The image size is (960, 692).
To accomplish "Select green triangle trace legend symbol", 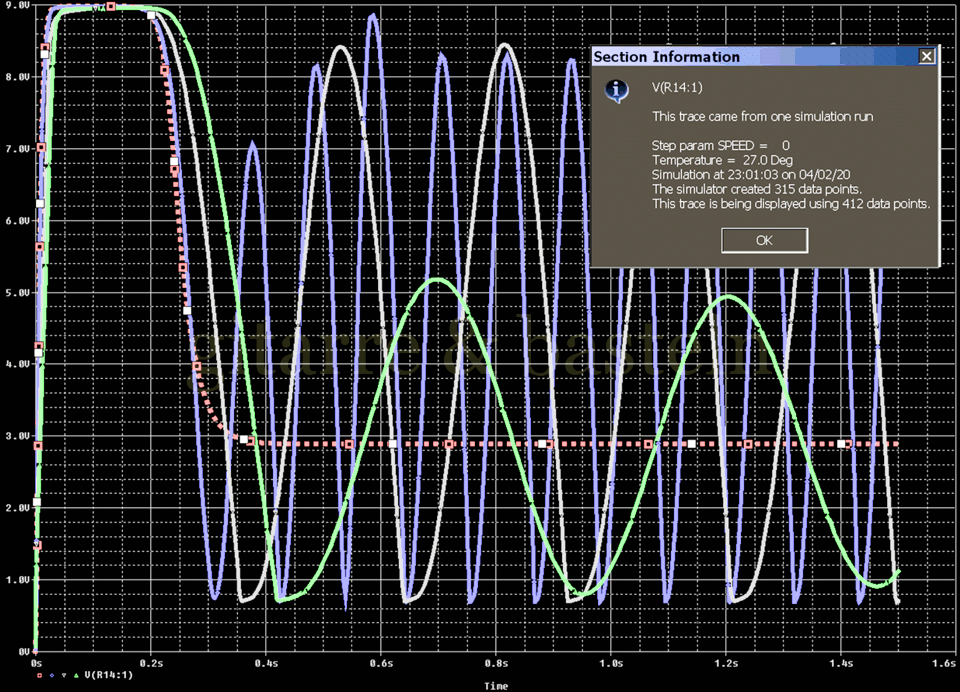I will (76, 675).
